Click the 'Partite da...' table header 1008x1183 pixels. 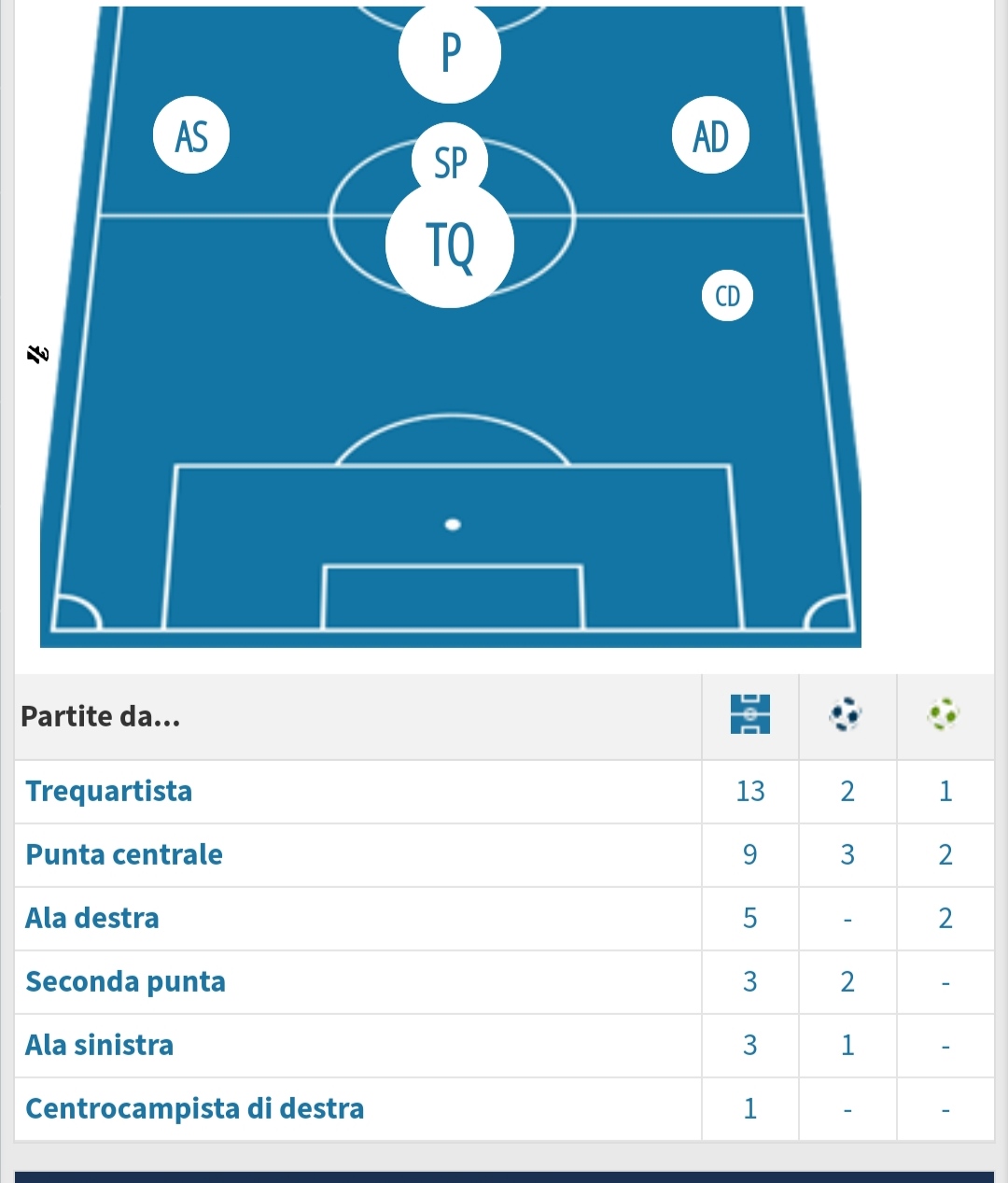[101, 717]
